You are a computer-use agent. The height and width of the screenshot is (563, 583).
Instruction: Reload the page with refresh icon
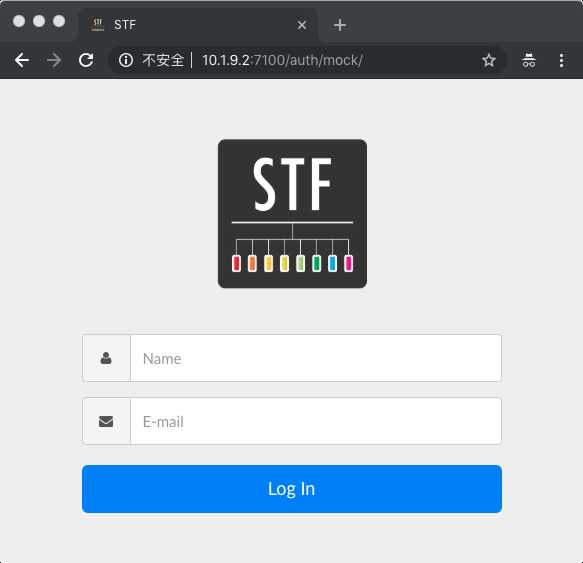(x=86, y=60)
